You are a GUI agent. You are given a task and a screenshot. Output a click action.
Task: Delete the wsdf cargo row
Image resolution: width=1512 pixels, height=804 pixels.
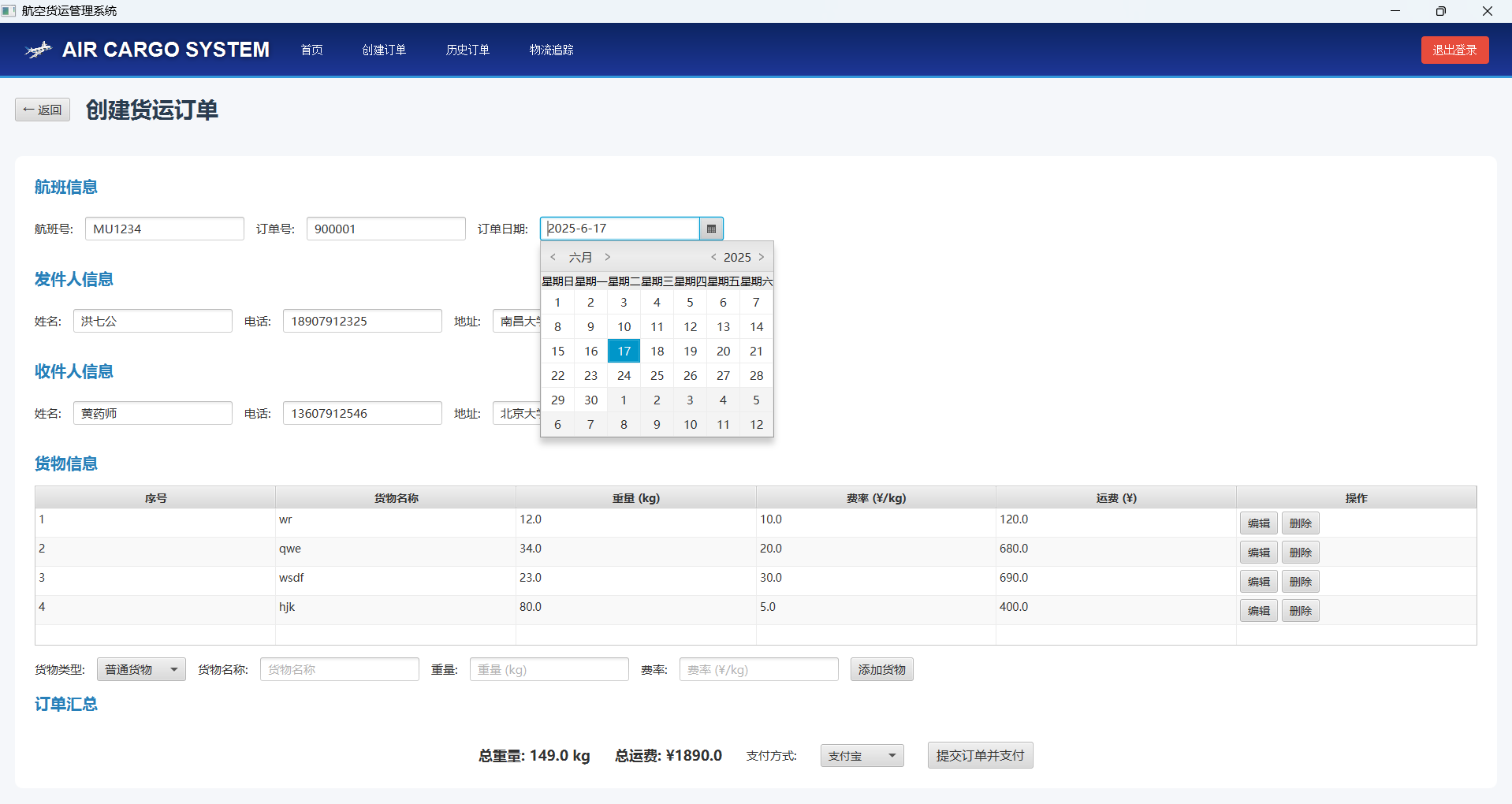click(1300, 582)
